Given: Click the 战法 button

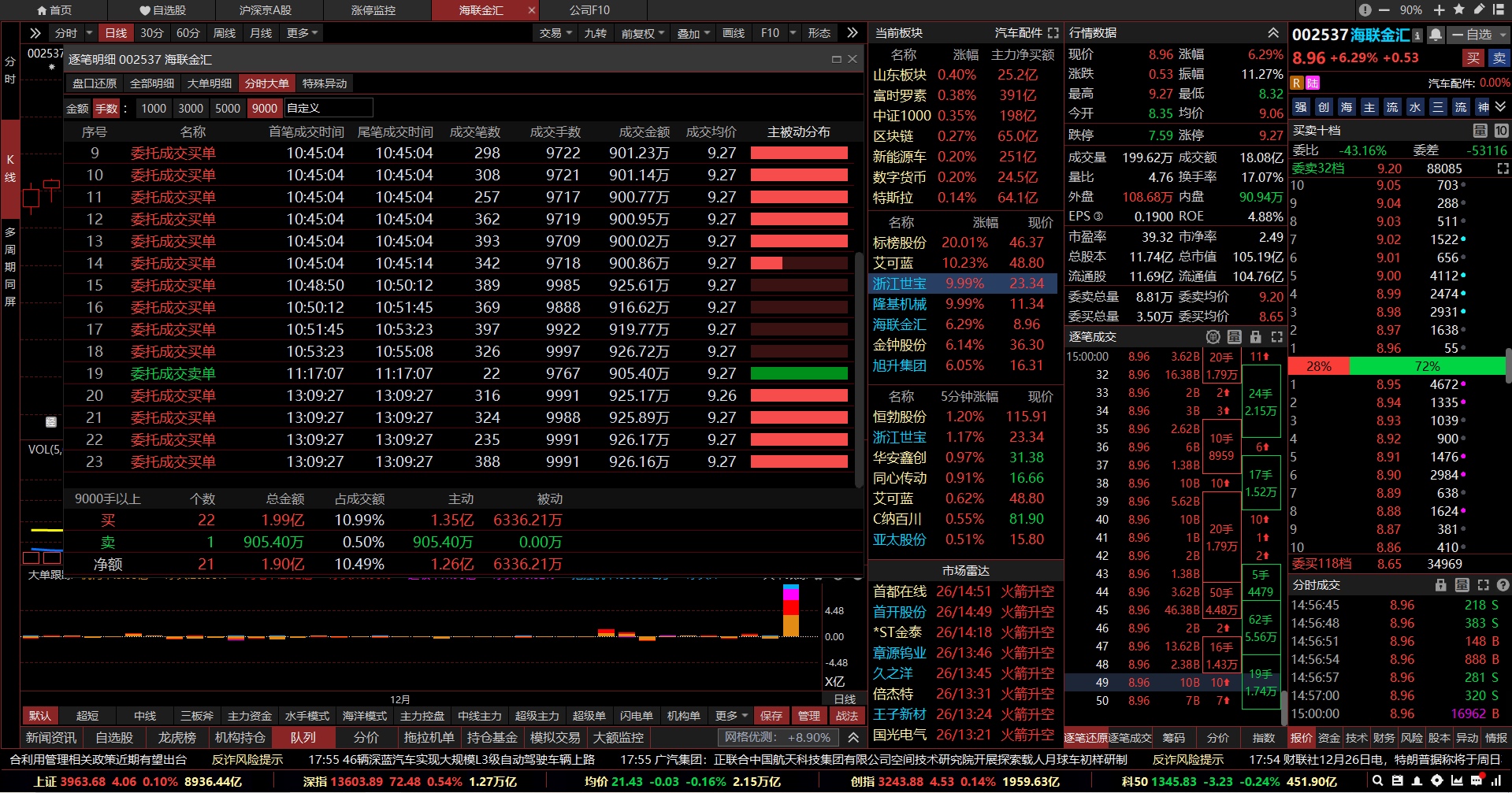Looking at the screenshot, I should (847, 716).
